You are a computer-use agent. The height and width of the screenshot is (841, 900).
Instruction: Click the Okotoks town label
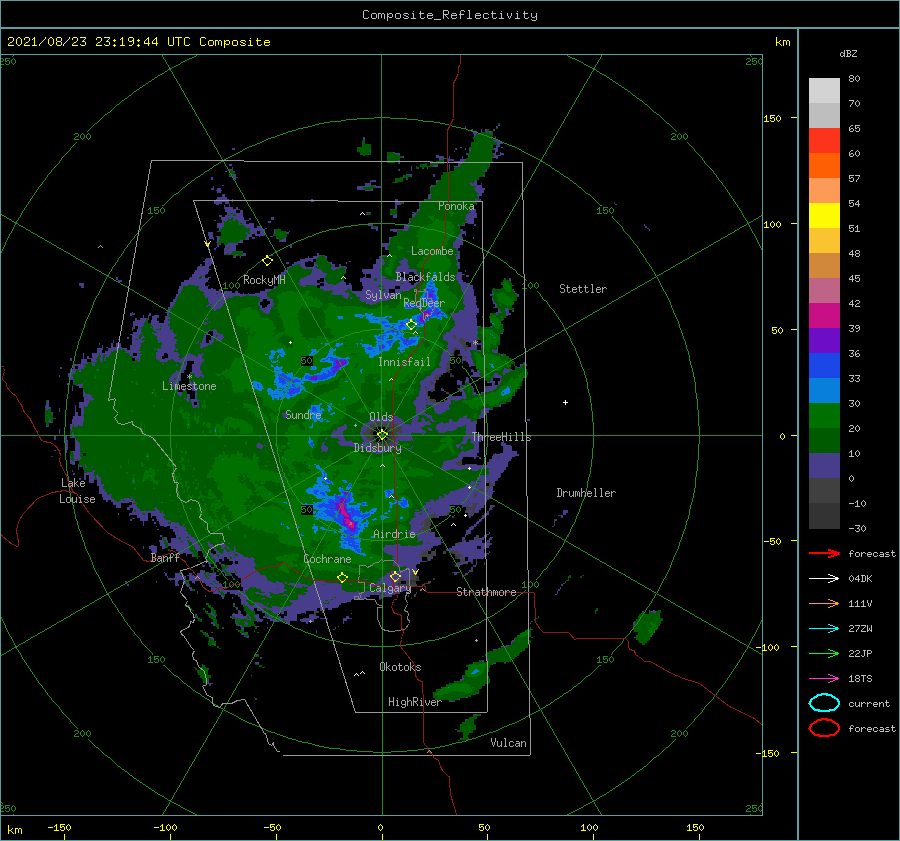click(400, 667)
